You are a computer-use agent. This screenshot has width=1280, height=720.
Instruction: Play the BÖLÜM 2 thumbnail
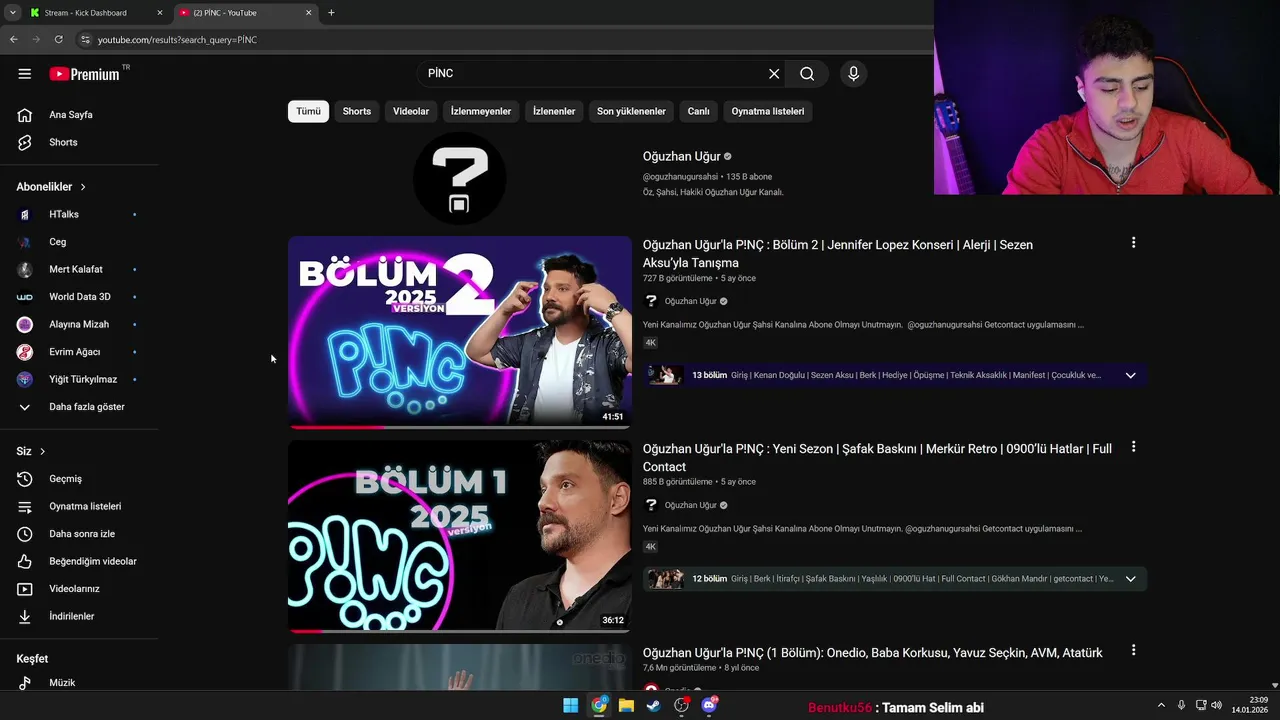point(460,332)
